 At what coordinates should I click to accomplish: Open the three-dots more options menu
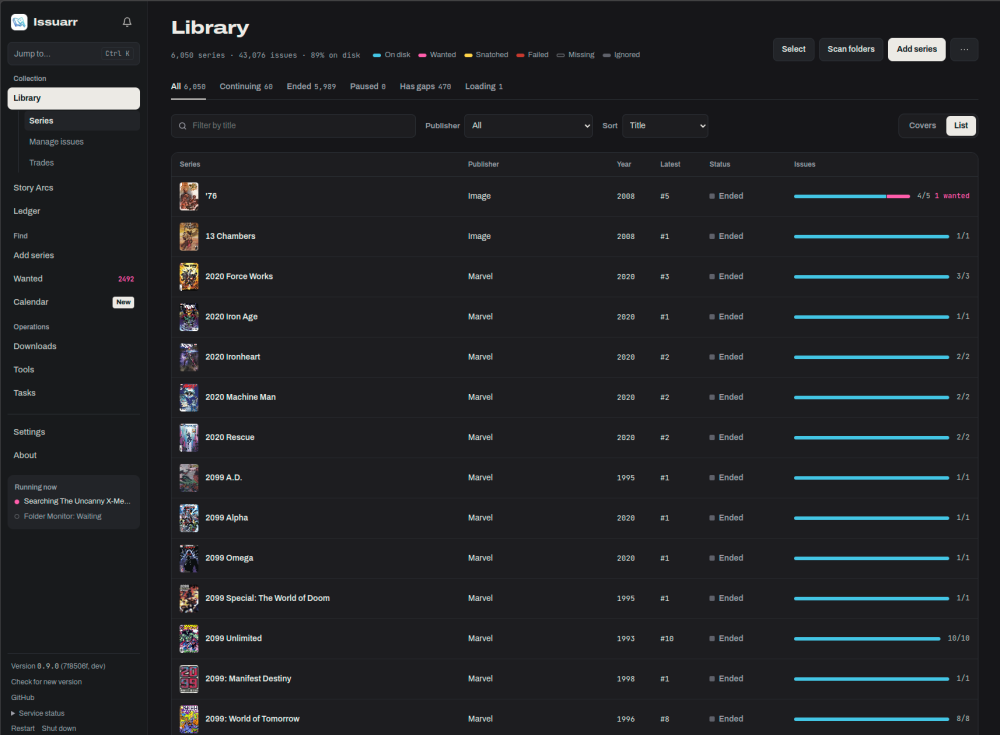(964, 49)
